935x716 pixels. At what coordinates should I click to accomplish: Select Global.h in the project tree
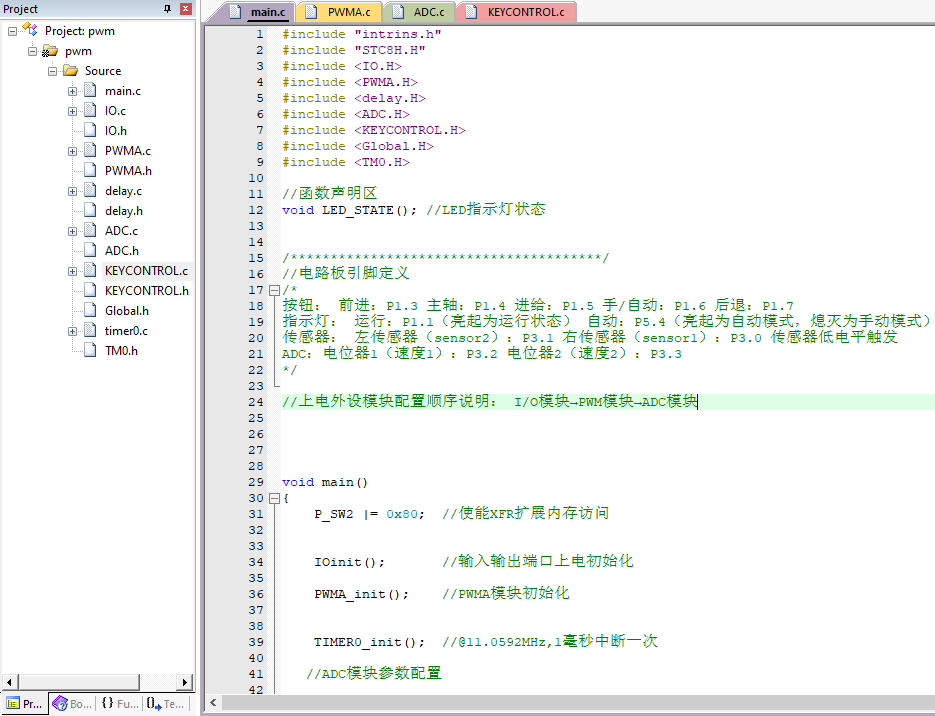pyautogui.click(x=127, y=311)
